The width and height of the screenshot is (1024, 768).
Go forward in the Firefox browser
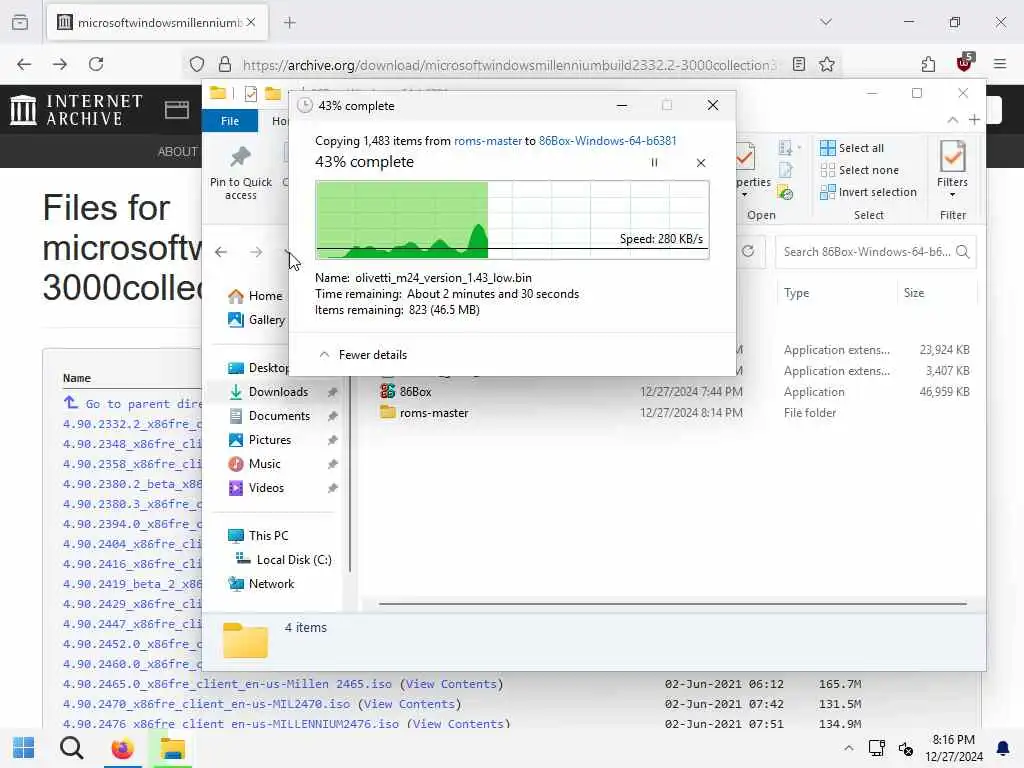[x=59, y=64]
